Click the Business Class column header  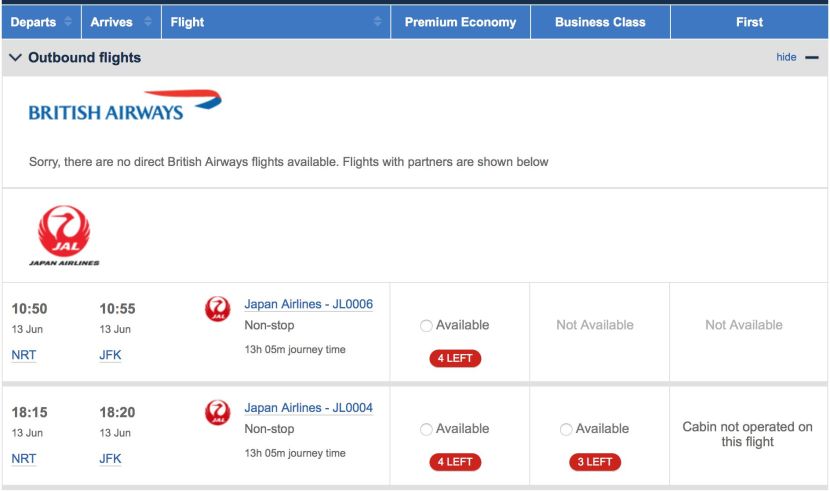pos(600,22)
